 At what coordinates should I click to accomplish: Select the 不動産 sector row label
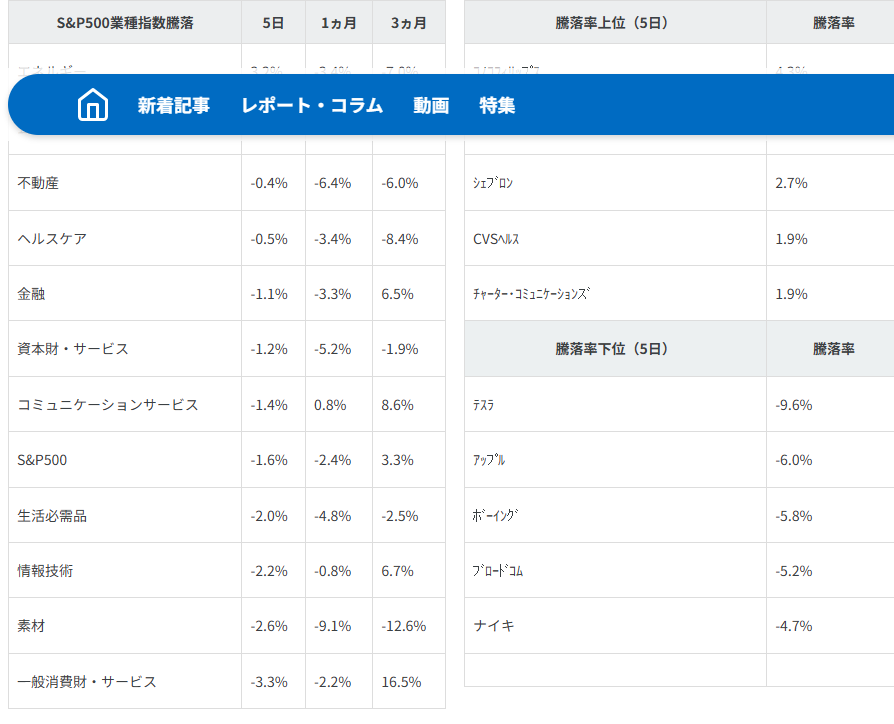[39, 183]
